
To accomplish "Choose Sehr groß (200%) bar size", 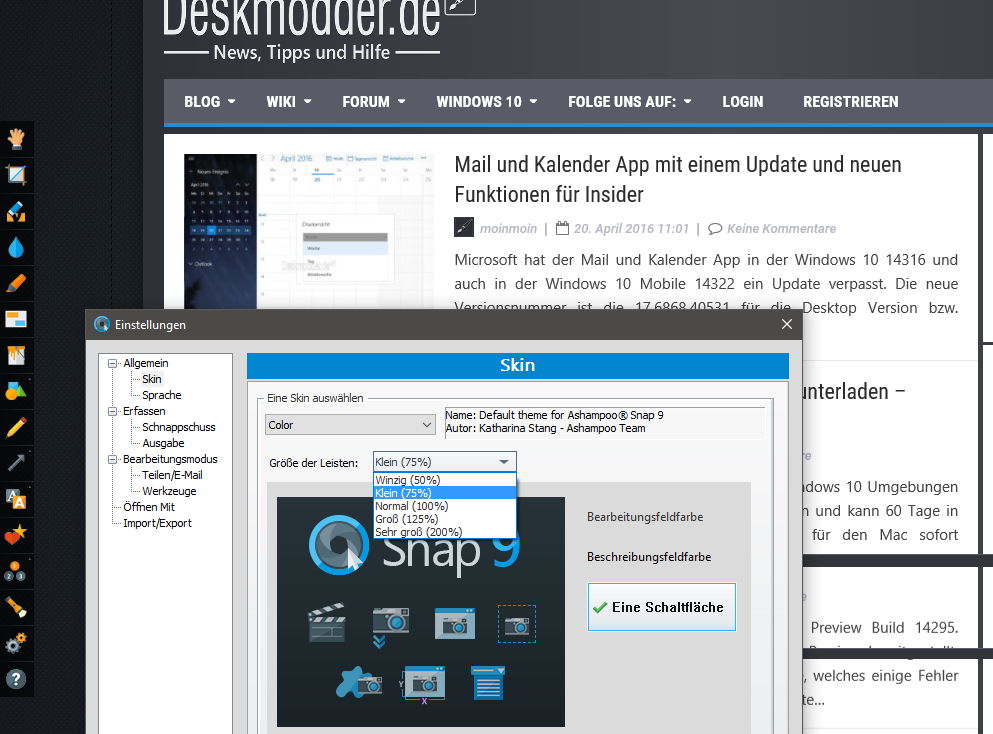I will 445,532.
